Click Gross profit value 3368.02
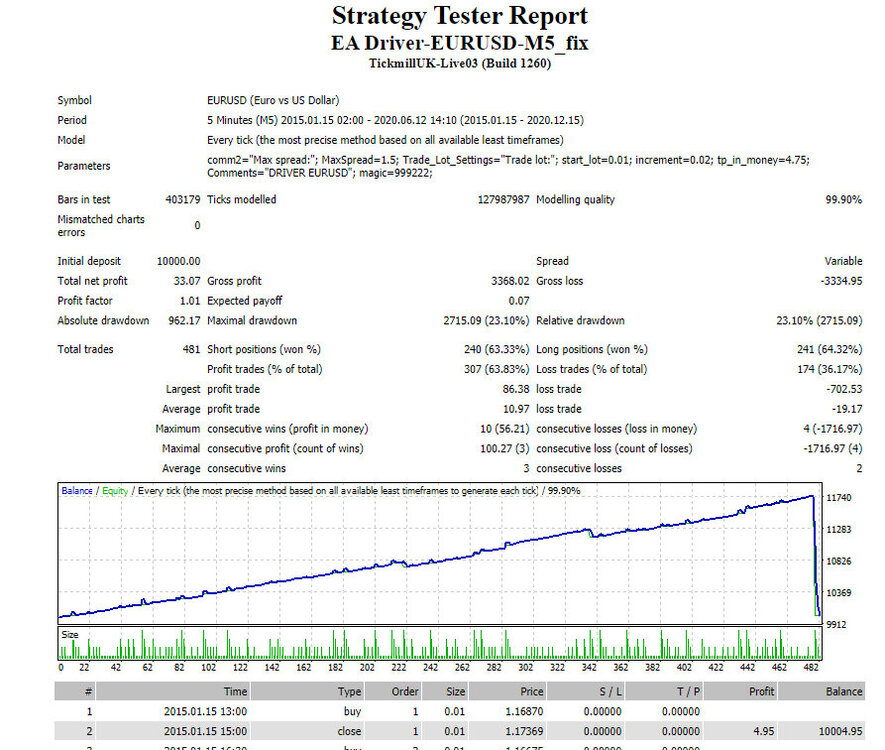 [510, 281]
